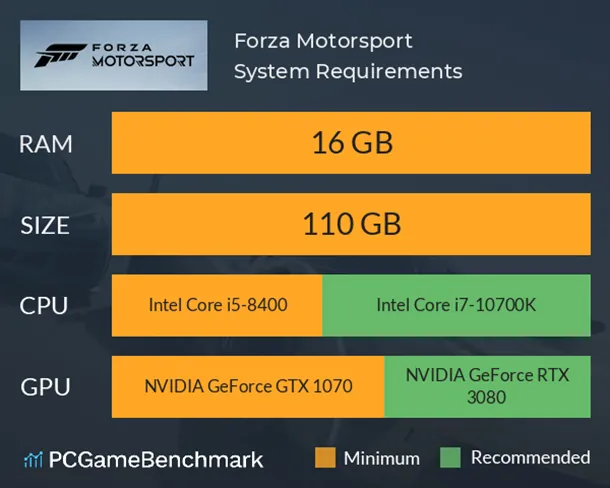Select the 16 GB RAM bar

tap(349, 144)
